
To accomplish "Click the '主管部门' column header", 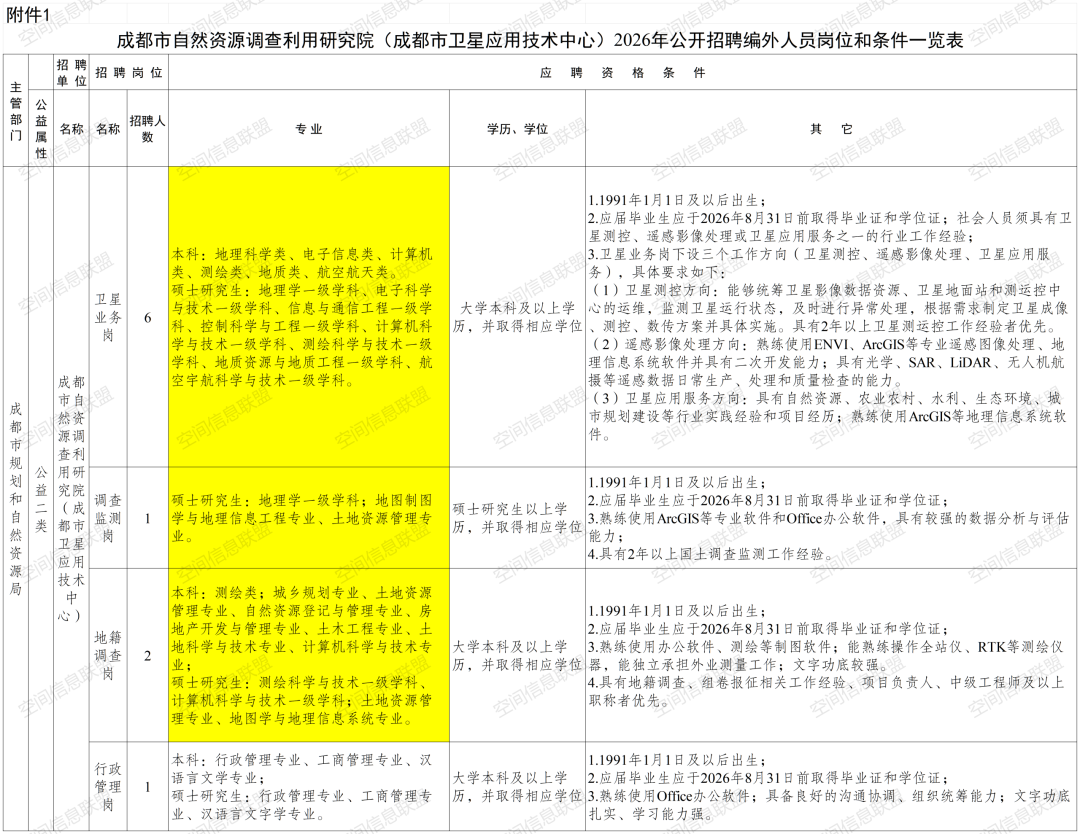I will [15, 111].
